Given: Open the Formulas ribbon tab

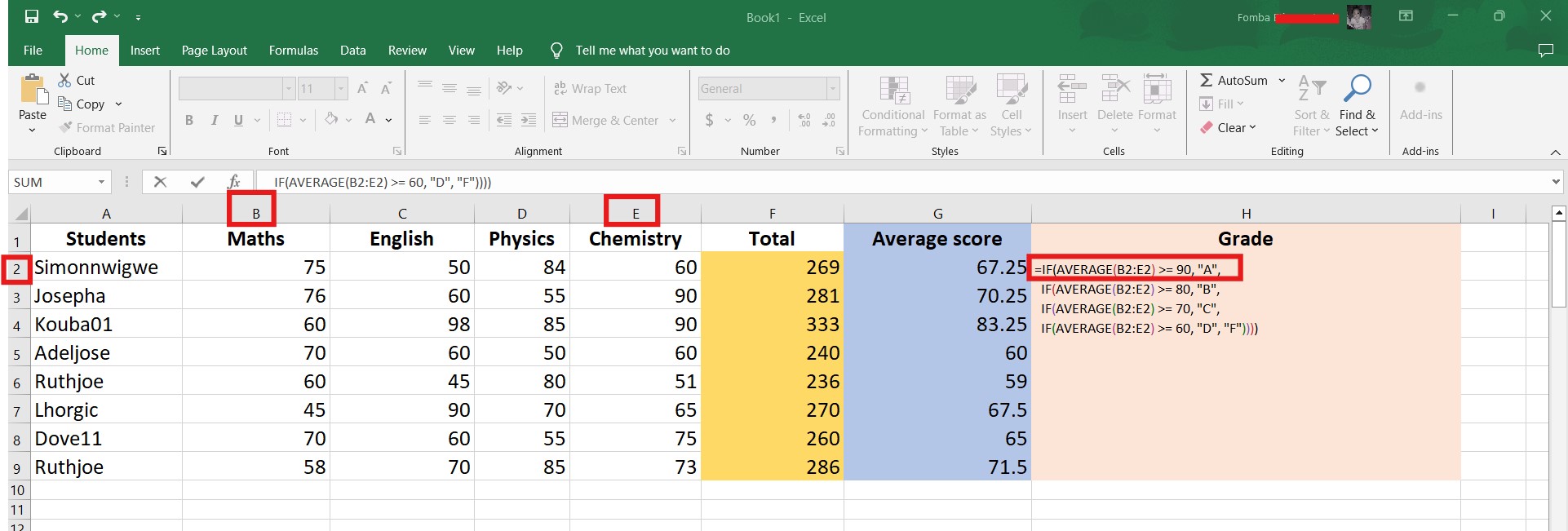Looking at the screenshot, I should coord(294,51).
